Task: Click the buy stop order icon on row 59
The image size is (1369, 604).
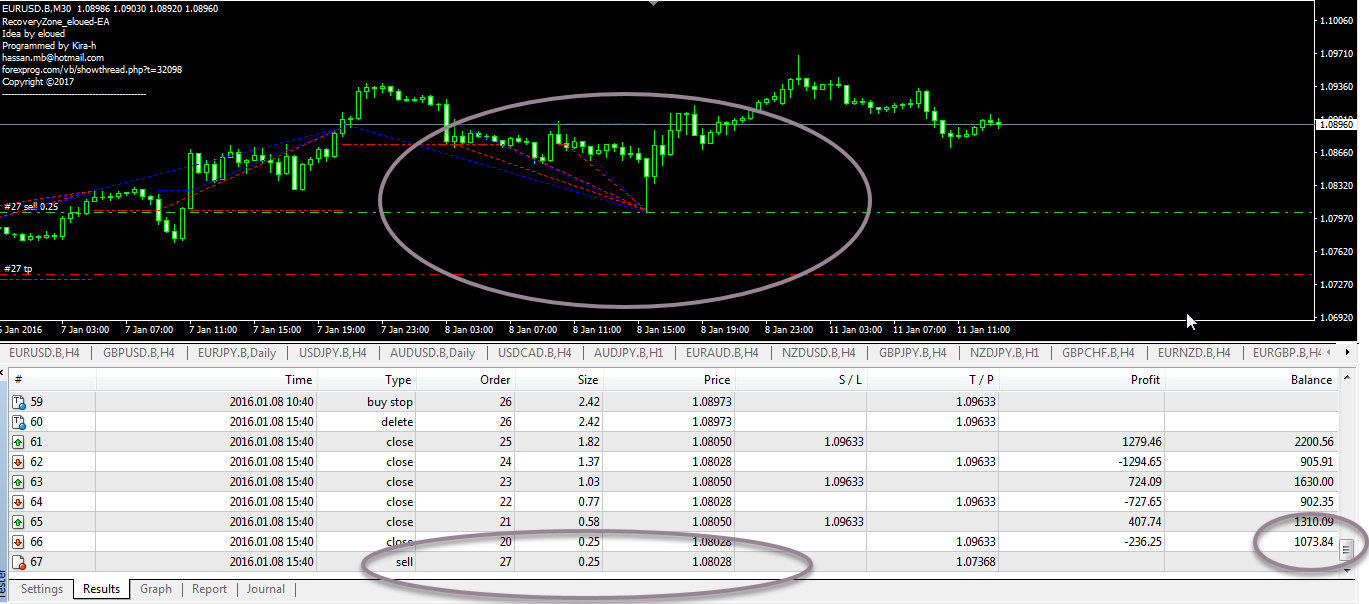Action: pyautogui.click(x=18, y=402)
